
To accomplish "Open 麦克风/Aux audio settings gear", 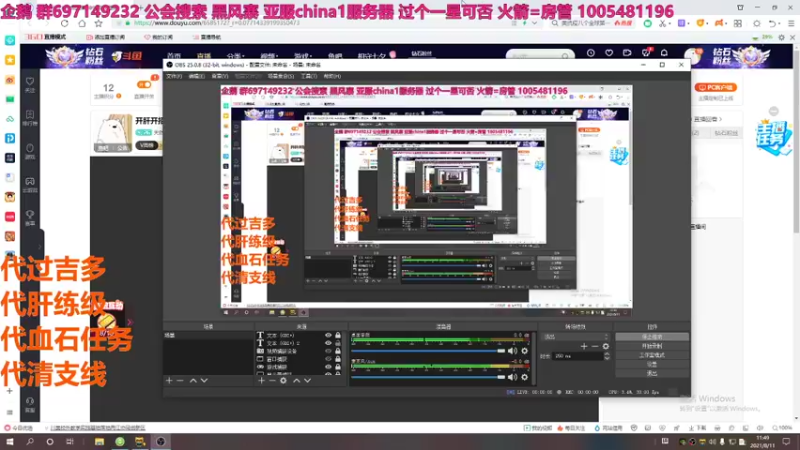I will 524,377.
